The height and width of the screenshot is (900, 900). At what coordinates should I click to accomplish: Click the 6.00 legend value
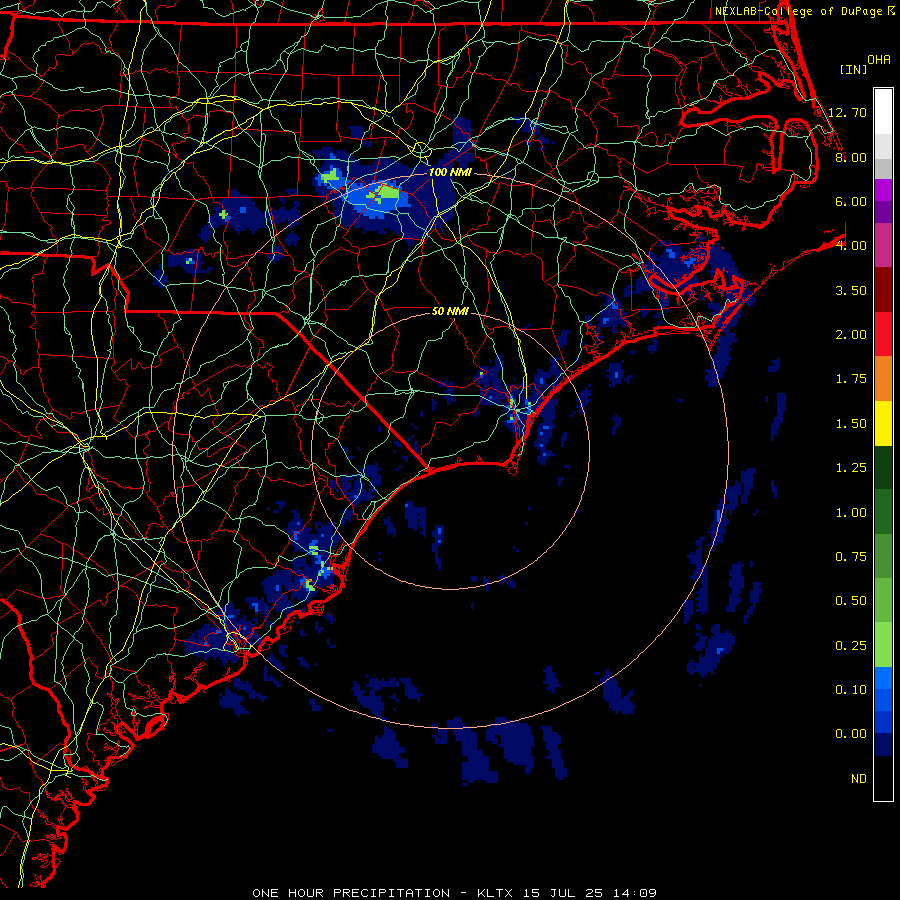pyautogui.click(x=851, y=201)
